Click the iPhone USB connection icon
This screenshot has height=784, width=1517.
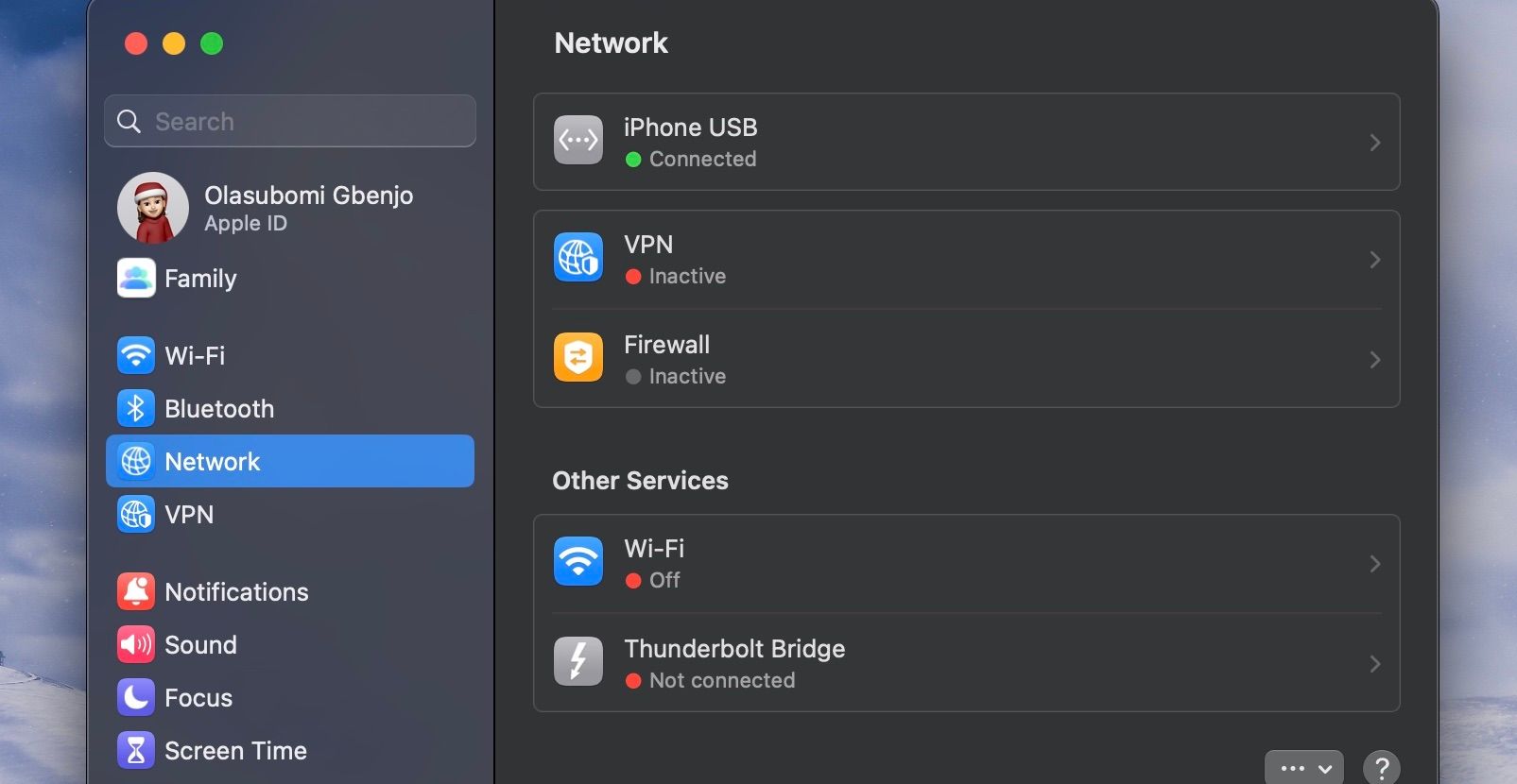[x=578, y=141]
